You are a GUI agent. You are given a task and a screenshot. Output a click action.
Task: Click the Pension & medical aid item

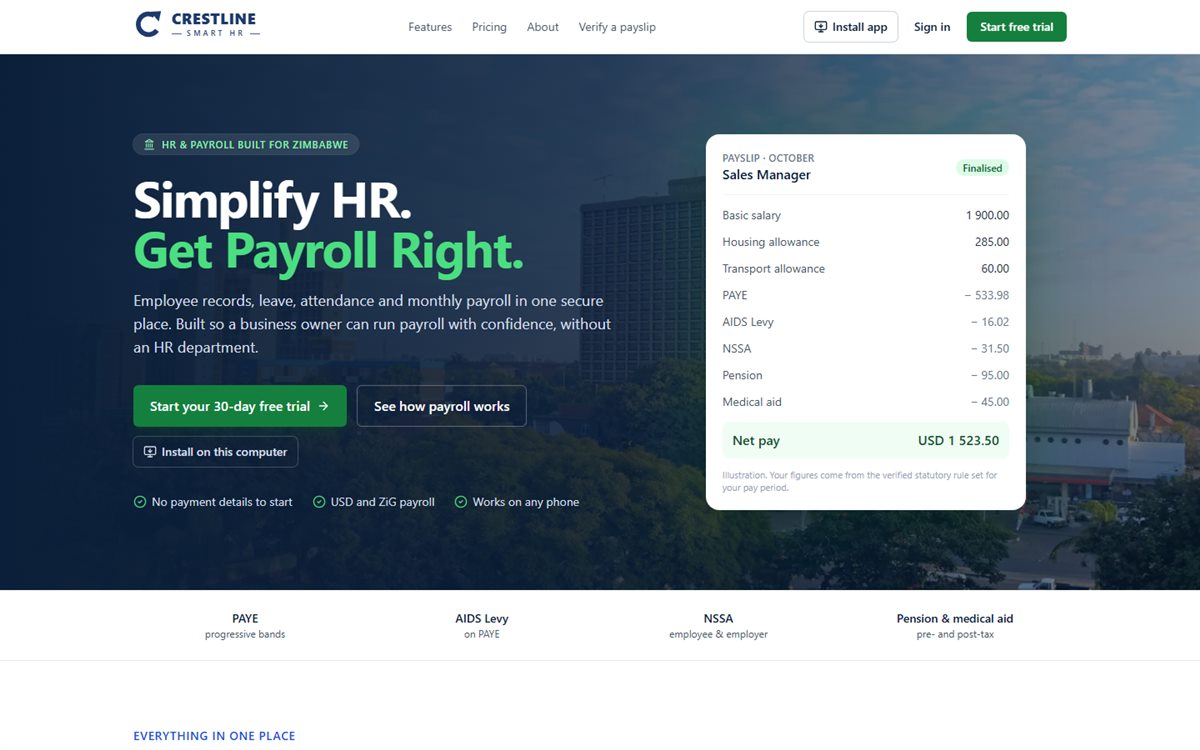click(x=955, y=626)
